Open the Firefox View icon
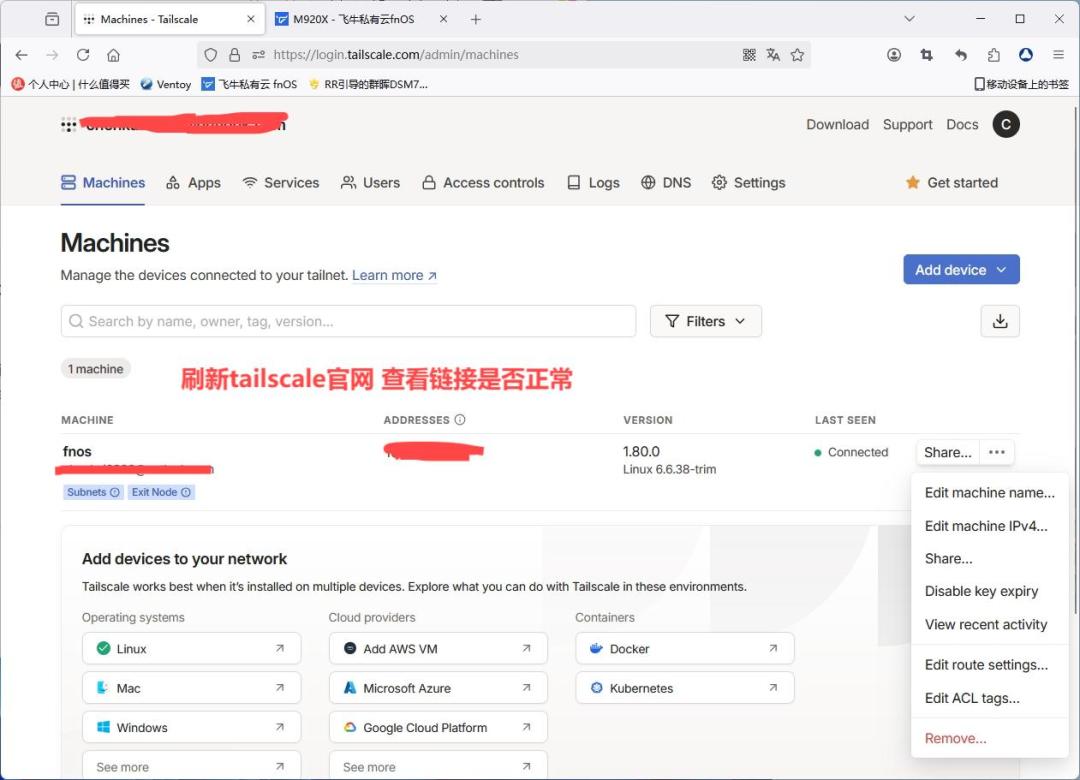This screenshot has width=1080, height=780. (52, 19)
